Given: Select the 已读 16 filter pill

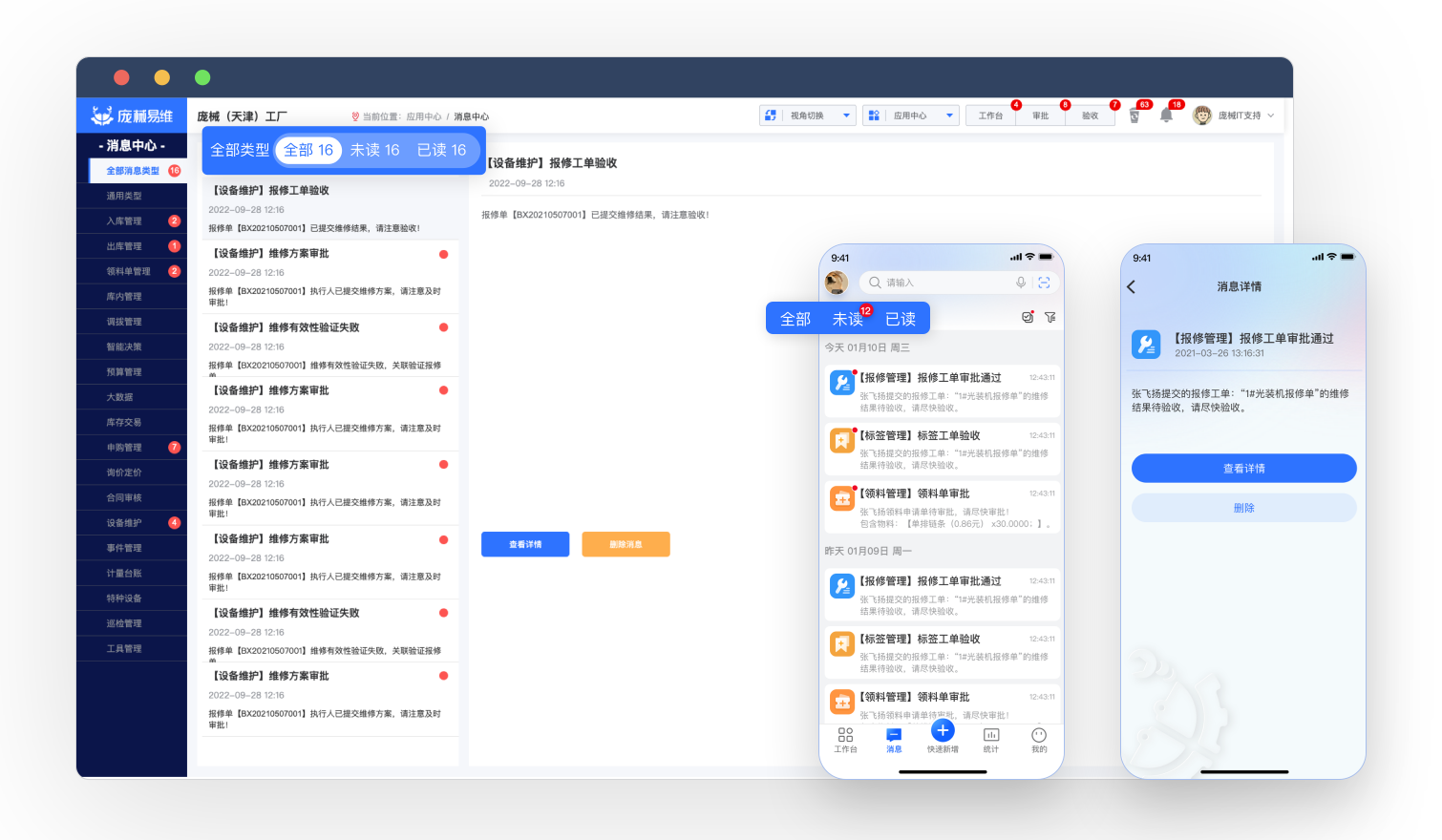Looking at the screenshot, I should 441,151.
